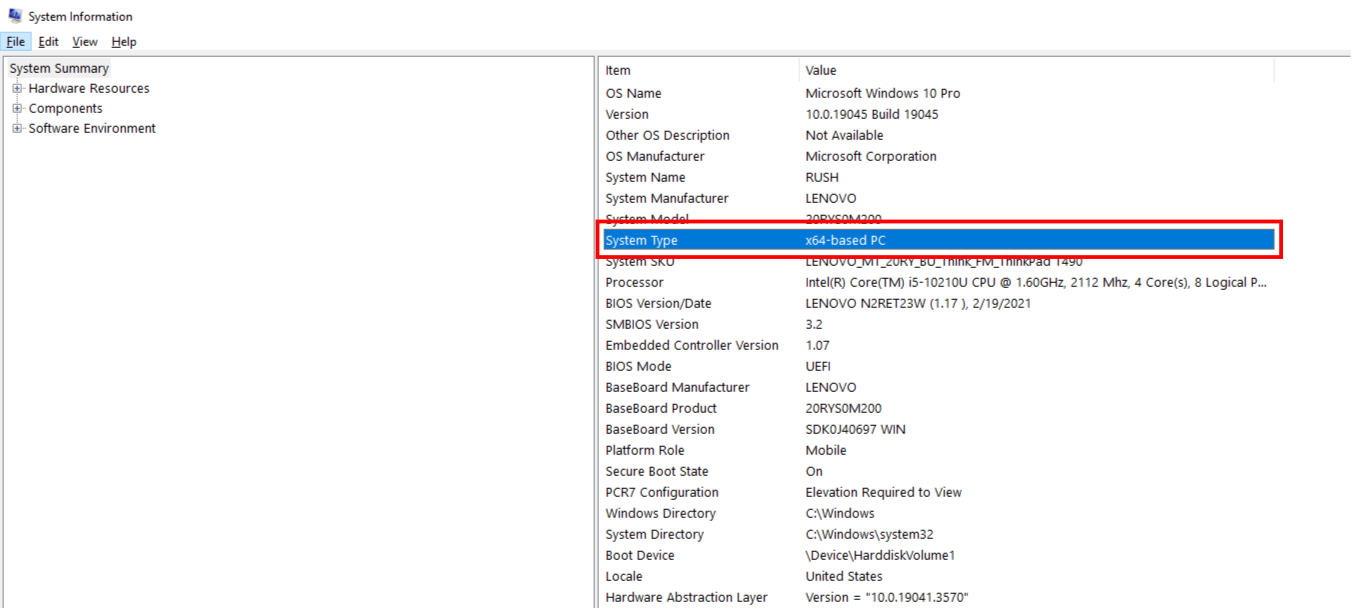Screen dimensions: 1352x608
Task: Expand the Components node
Action: [17, 108]
